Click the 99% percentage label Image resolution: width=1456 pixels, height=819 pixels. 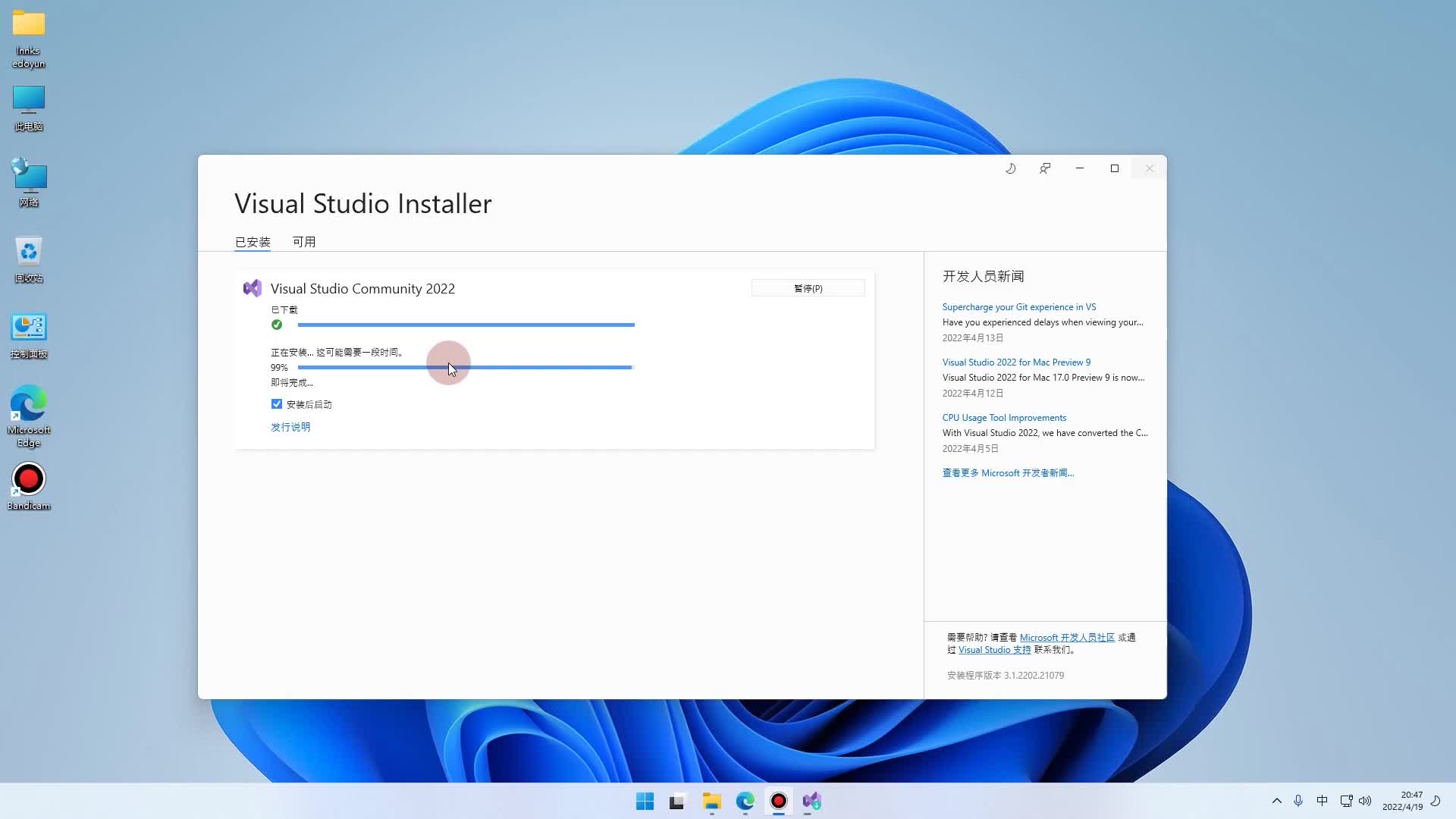[x=279, y=368]
